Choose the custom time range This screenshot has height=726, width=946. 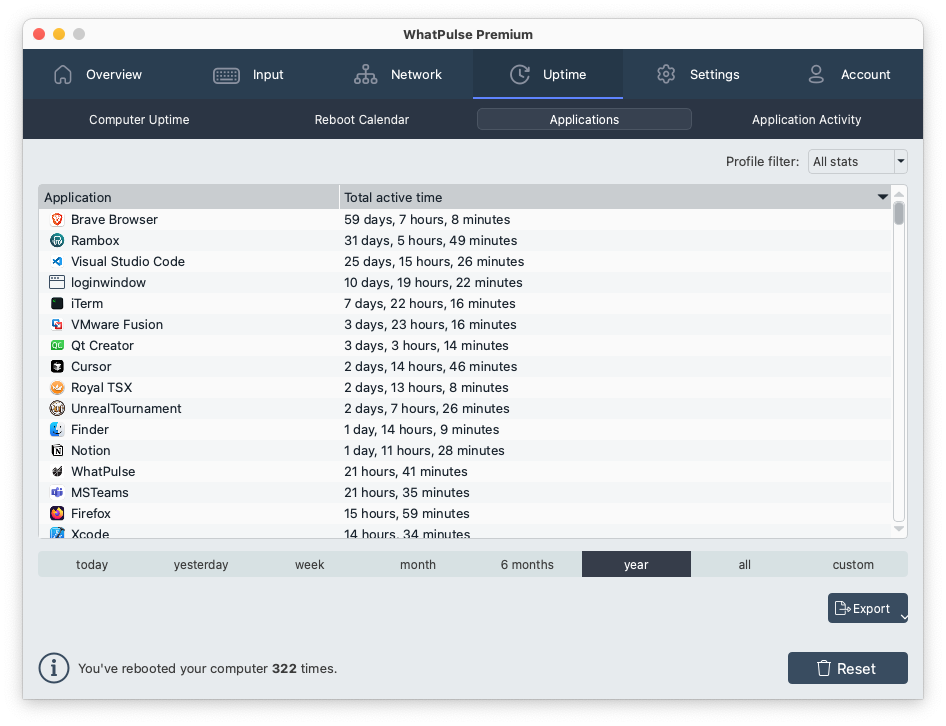[x=853, y=564]
